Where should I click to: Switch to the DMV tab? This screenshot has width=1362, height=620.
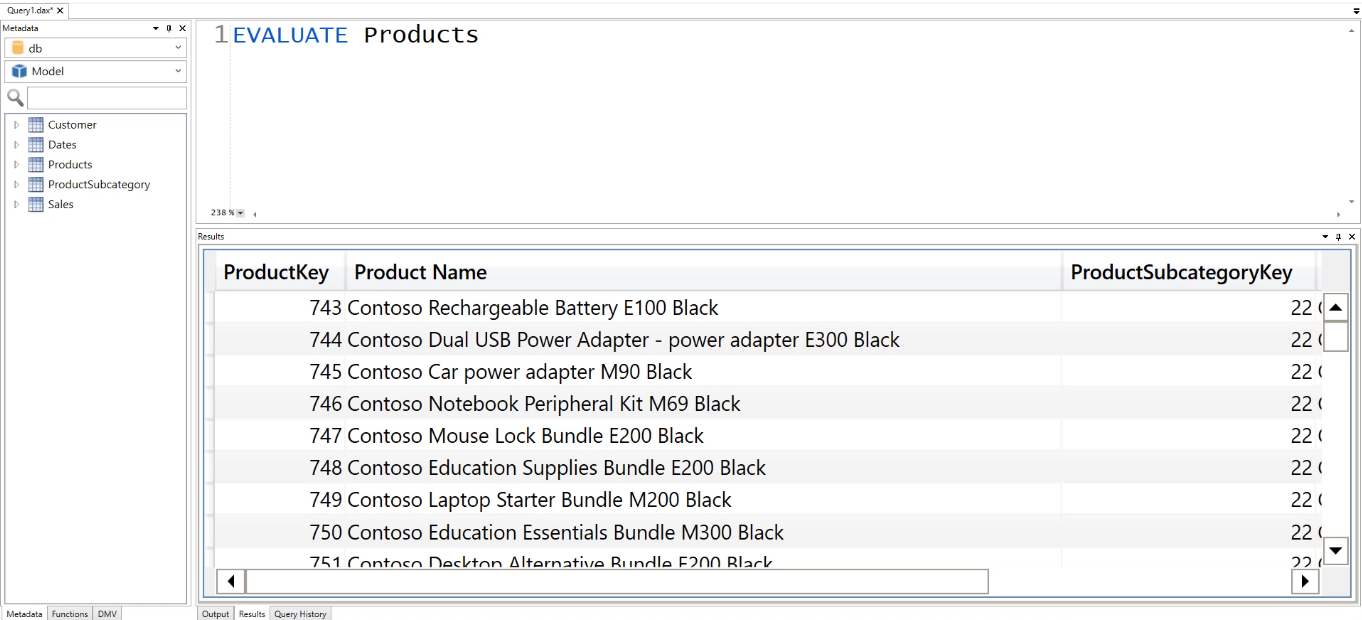107,614
